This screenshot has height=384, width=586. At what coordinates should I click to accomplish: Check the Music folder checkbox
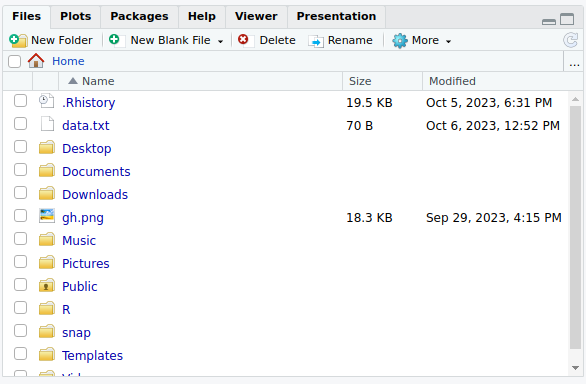[20, 239]
